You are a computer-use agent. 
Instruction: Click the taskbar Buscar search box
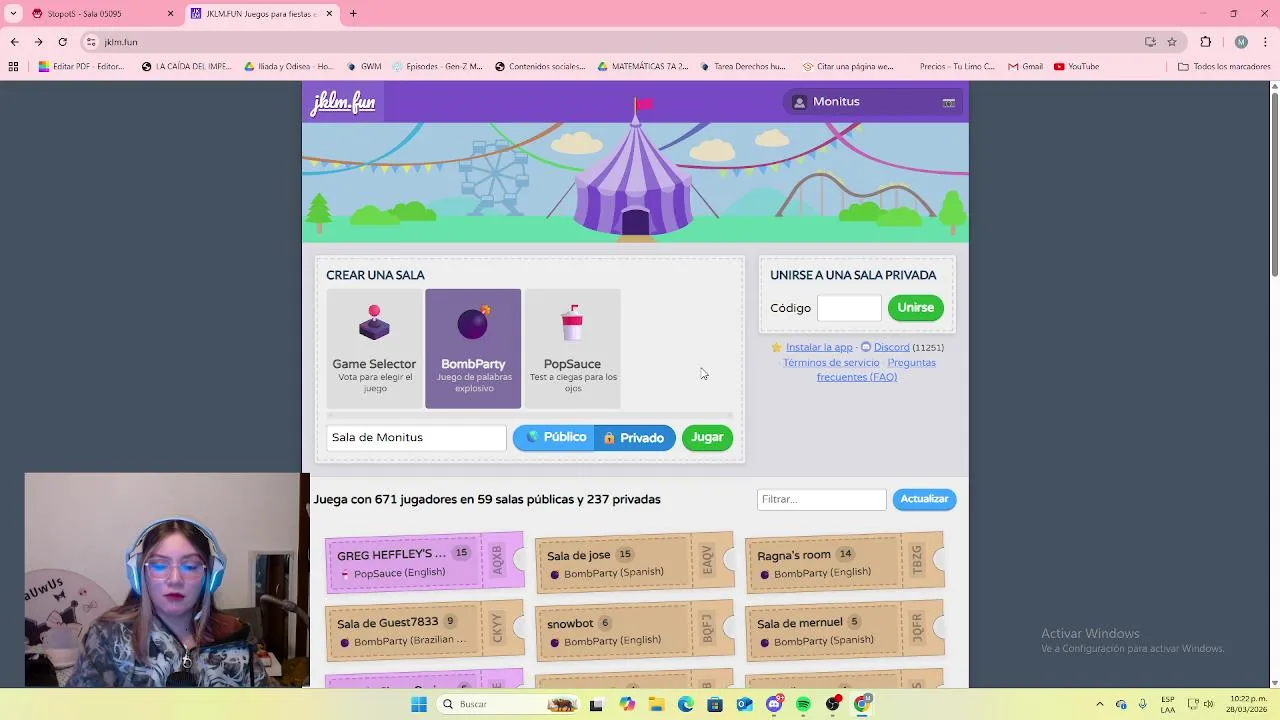coord(508,704)
